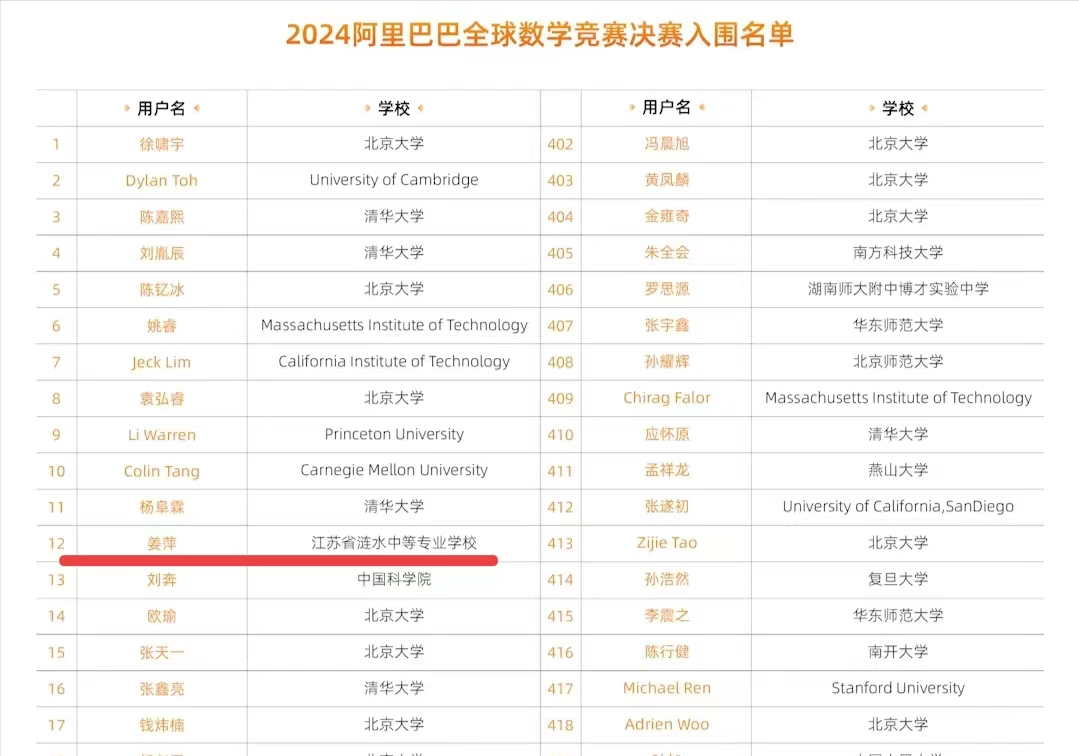Viewport: 1079px width, 756px height.
Task: Select the name Colin Tang
Action: tap(162, 471)
